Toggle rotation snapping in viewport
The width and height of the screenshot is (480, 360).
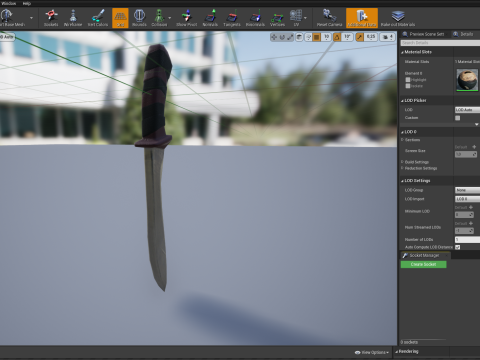click(x=337, y=37)
